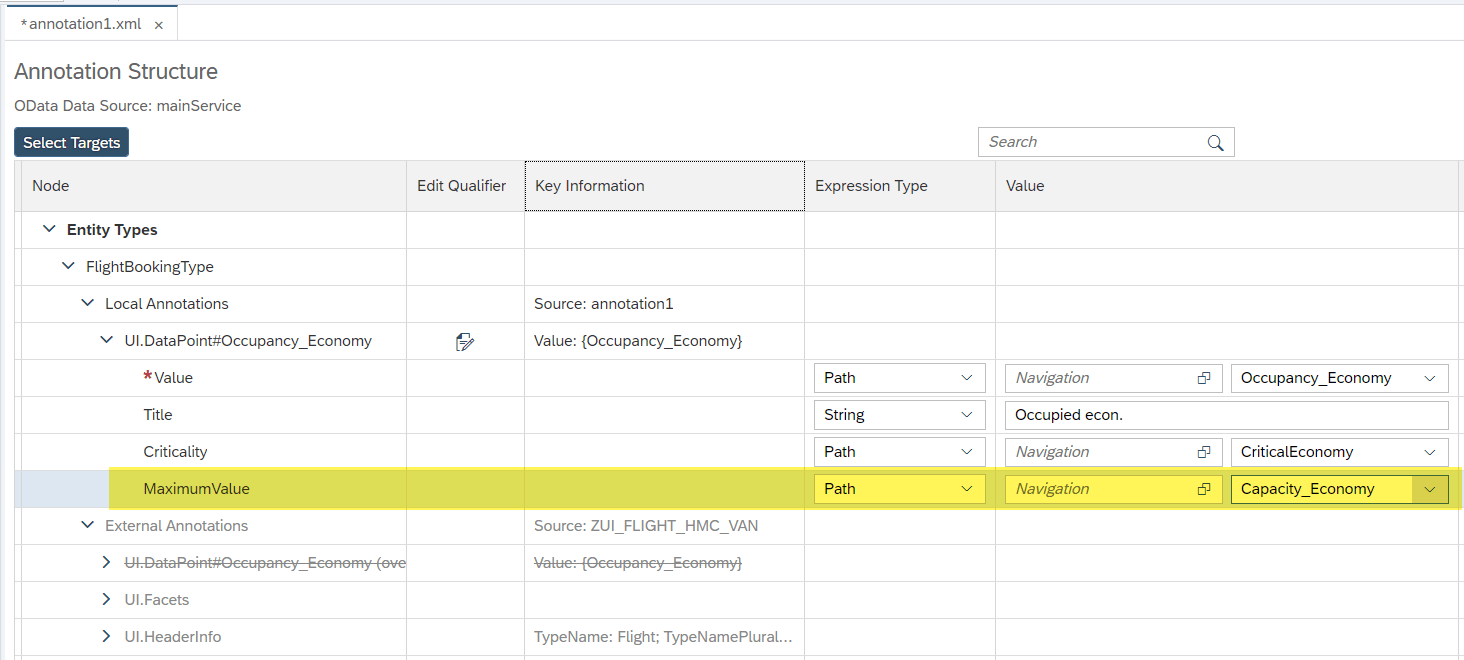Open the CriticalEconomy value dropdown
The height and width of the screenshot is (660, 1464).
tap(1430, 451)
